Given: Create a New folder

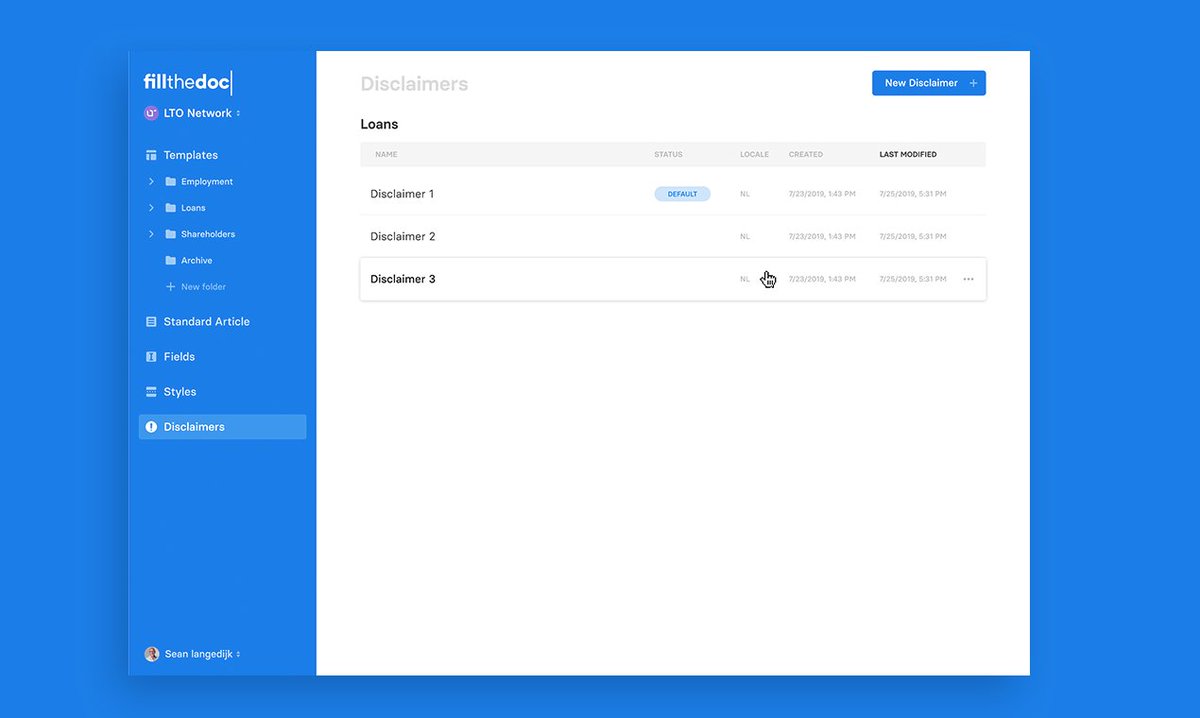Looking at the screenshot, I should coord(204,287).
